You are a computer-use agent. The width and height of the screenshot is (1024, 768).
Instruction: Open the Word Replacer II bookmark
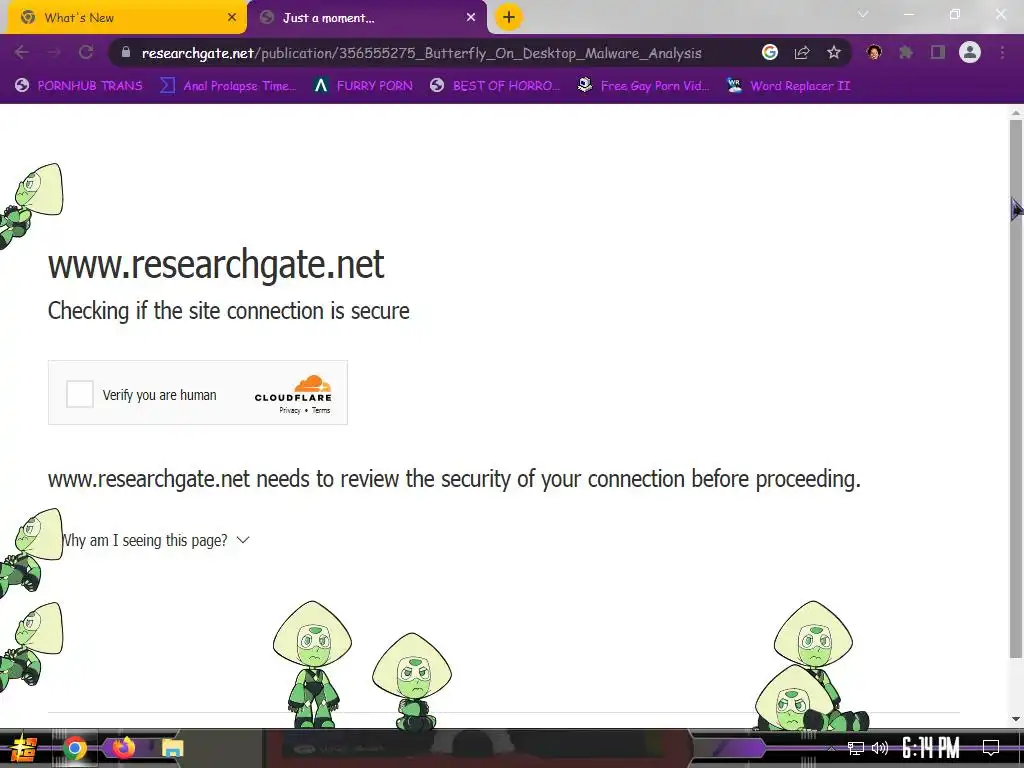click(789, 86)
